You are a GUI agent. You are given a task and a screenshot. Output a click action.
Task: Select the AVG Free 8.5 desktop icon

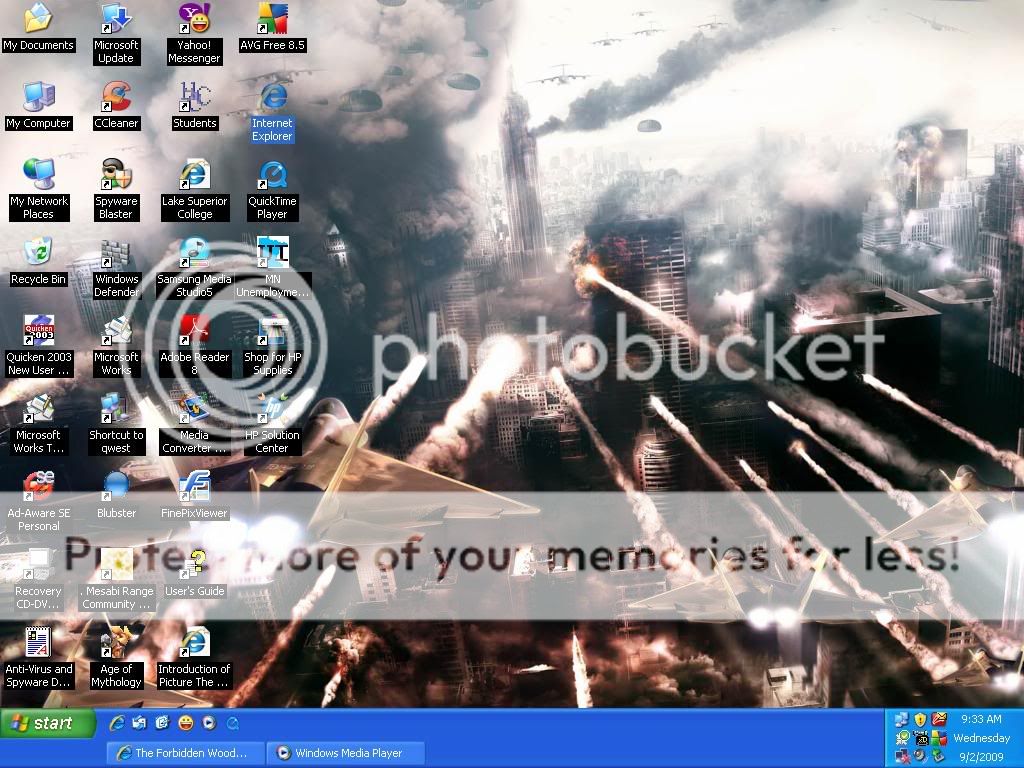272,27
